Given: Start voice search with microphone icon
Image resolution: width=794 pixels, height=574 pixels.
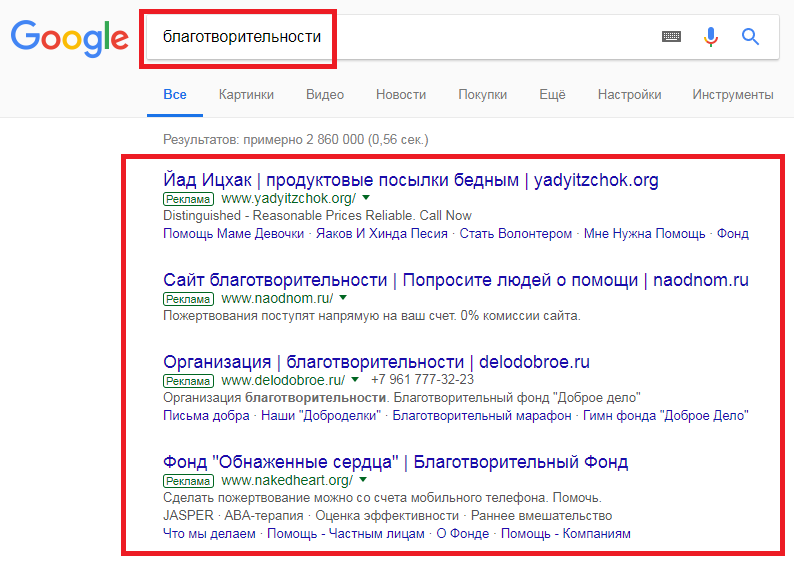Looking at the screenshot, I should click(711, 37).
